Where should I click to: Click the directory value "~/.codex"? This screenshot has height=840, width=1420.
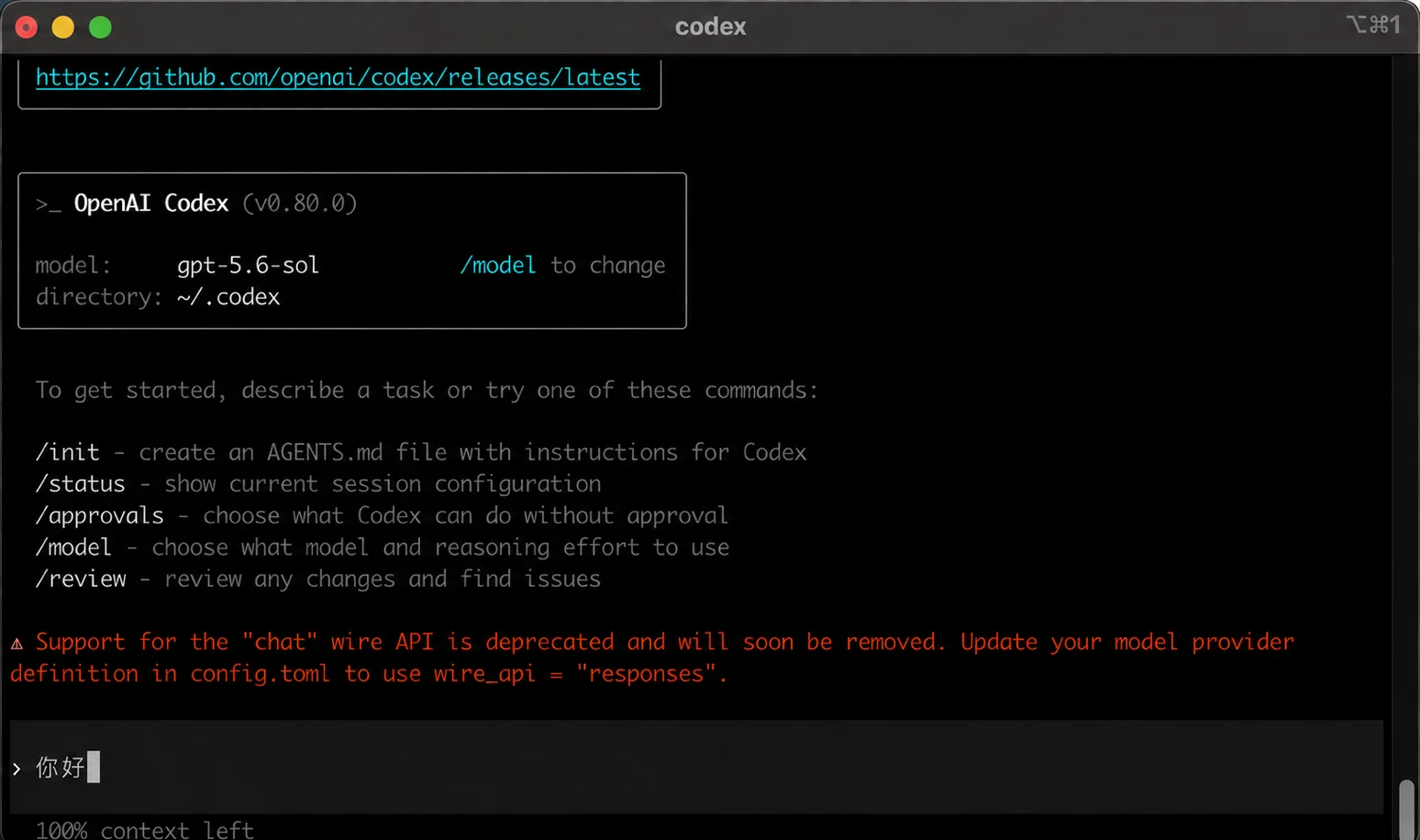228,297
